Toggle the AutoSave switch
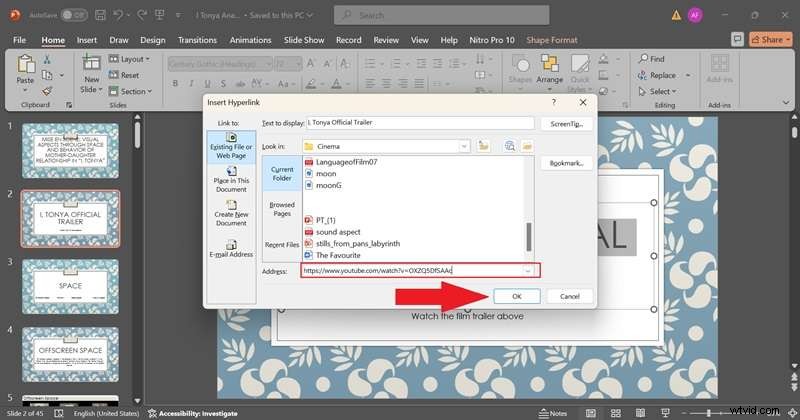 click(73, 15)
